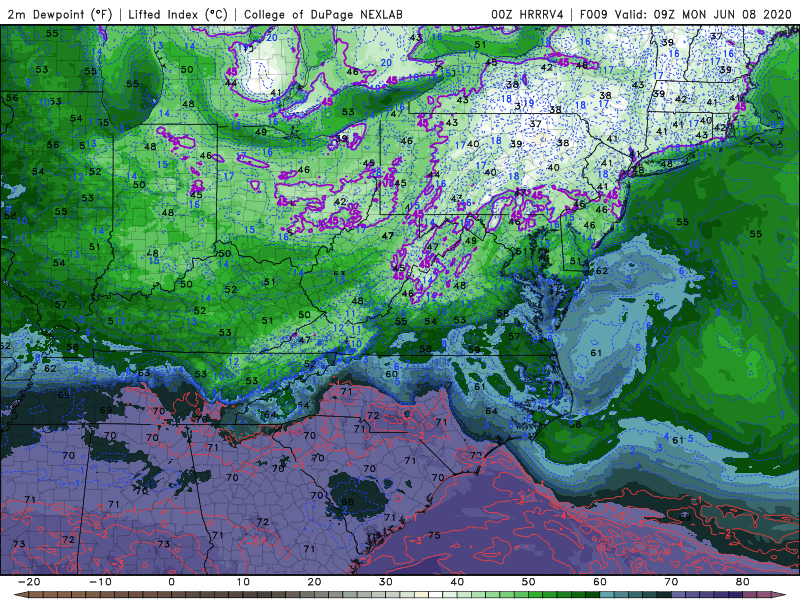Click the black 60 dewpoint value on the map
Screen dimensions: 800x600
tap(392, 374)
